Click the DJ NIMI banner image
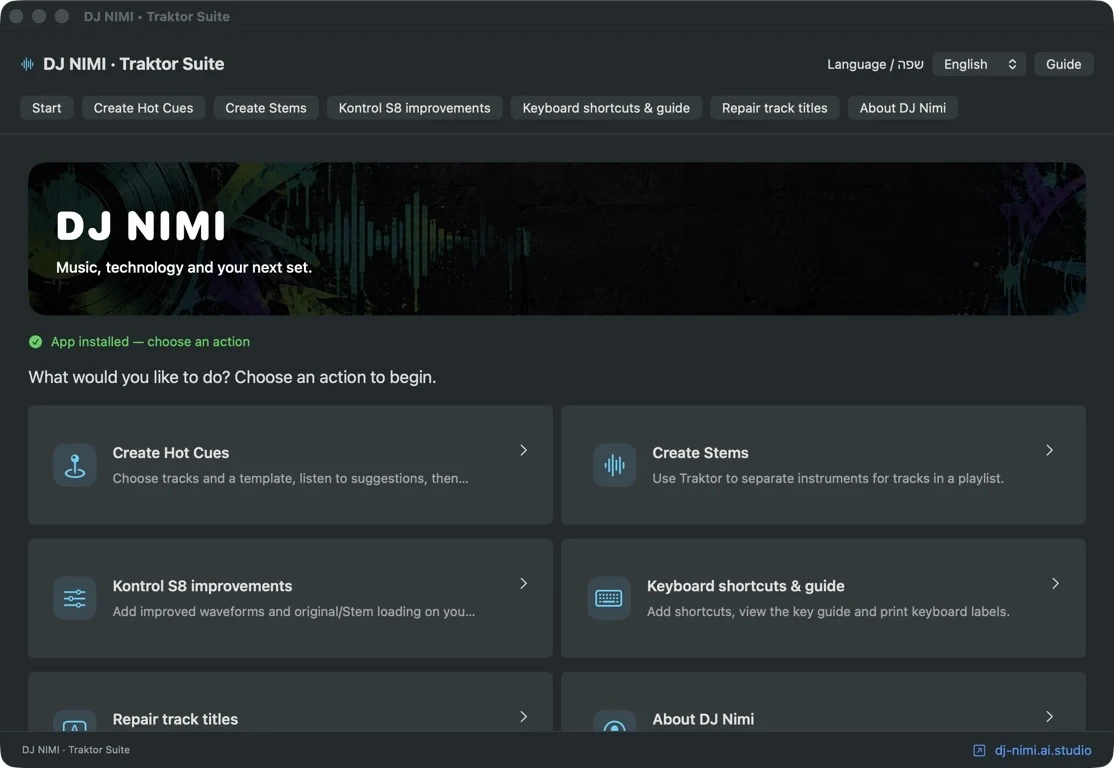 coord(557,239)
